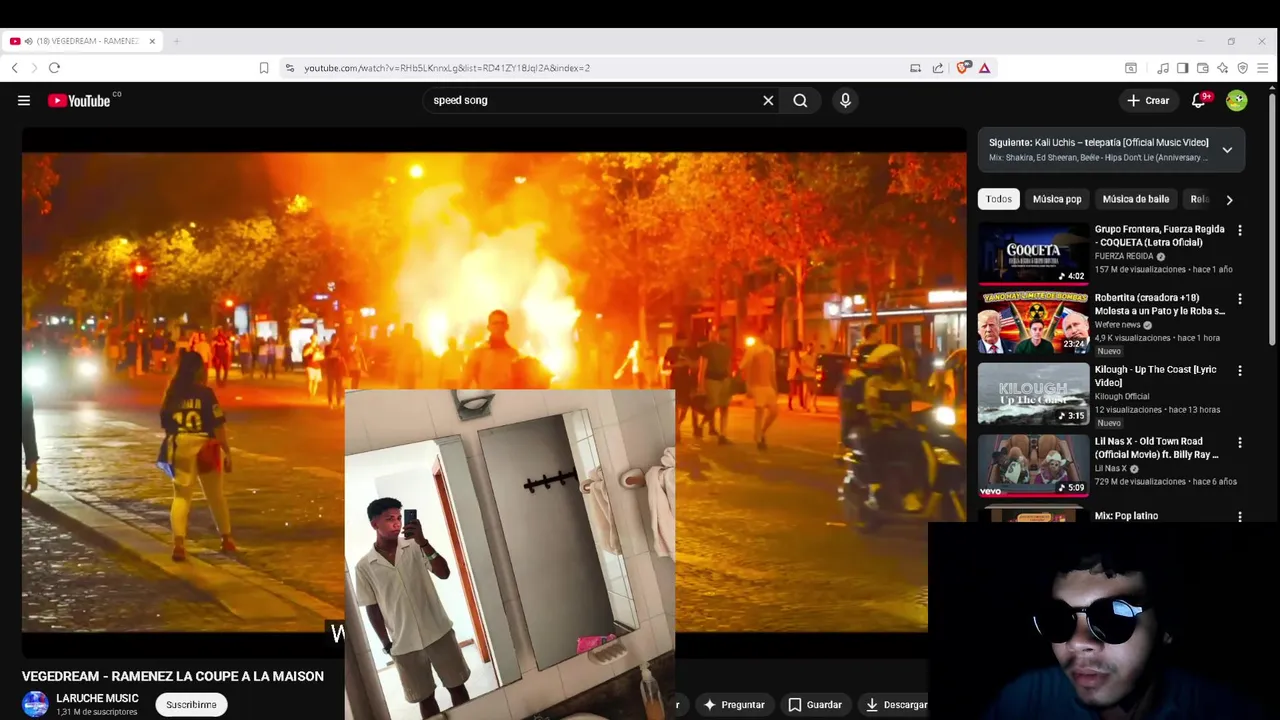The image size is (1280, 720).
Task: Reload the page
Action: pyautogui.click(x=54, y=68)
